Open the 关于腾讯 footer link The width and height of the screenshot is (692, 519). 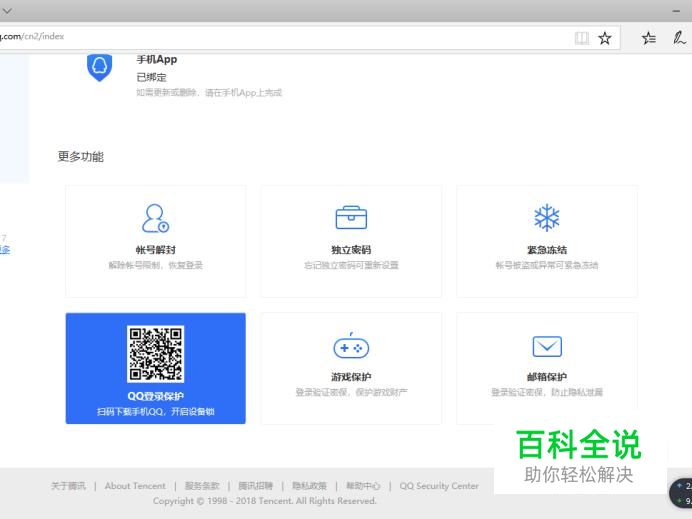(68, 486)
